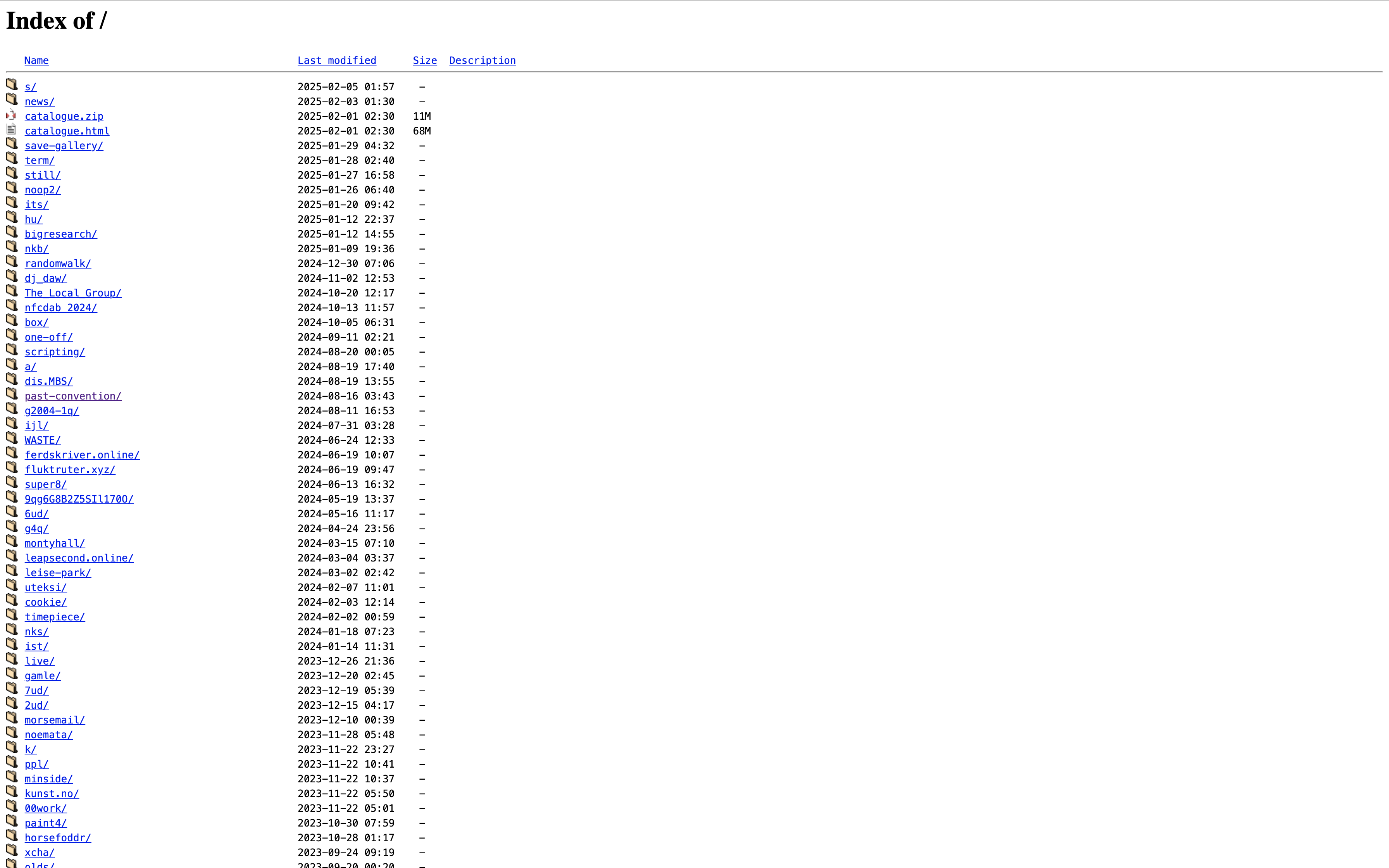The image size is (1389, 868).
Task: Open the catalogue.html link
Action: pos(67,131)
